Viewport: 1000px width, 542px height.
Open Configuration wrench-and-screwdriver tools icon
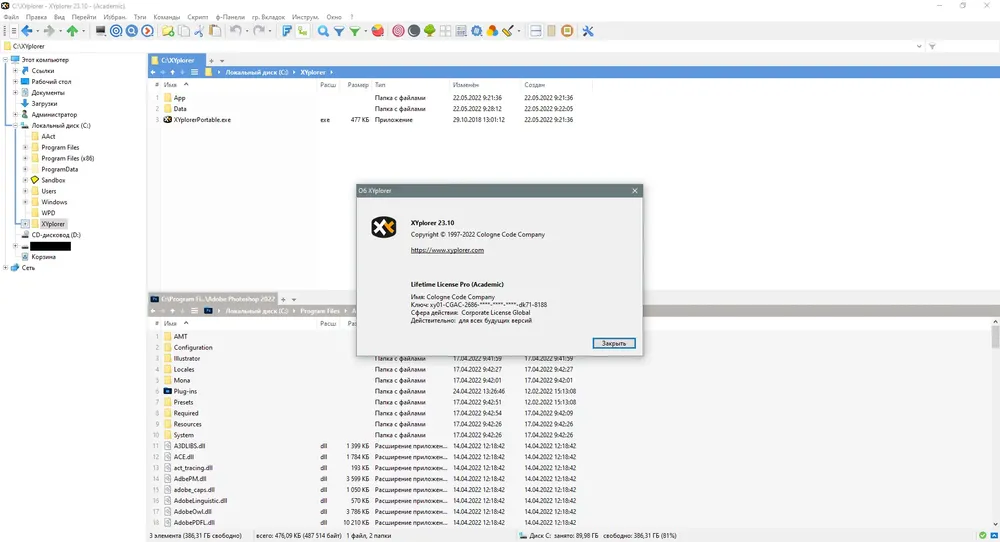click(587, 31)
